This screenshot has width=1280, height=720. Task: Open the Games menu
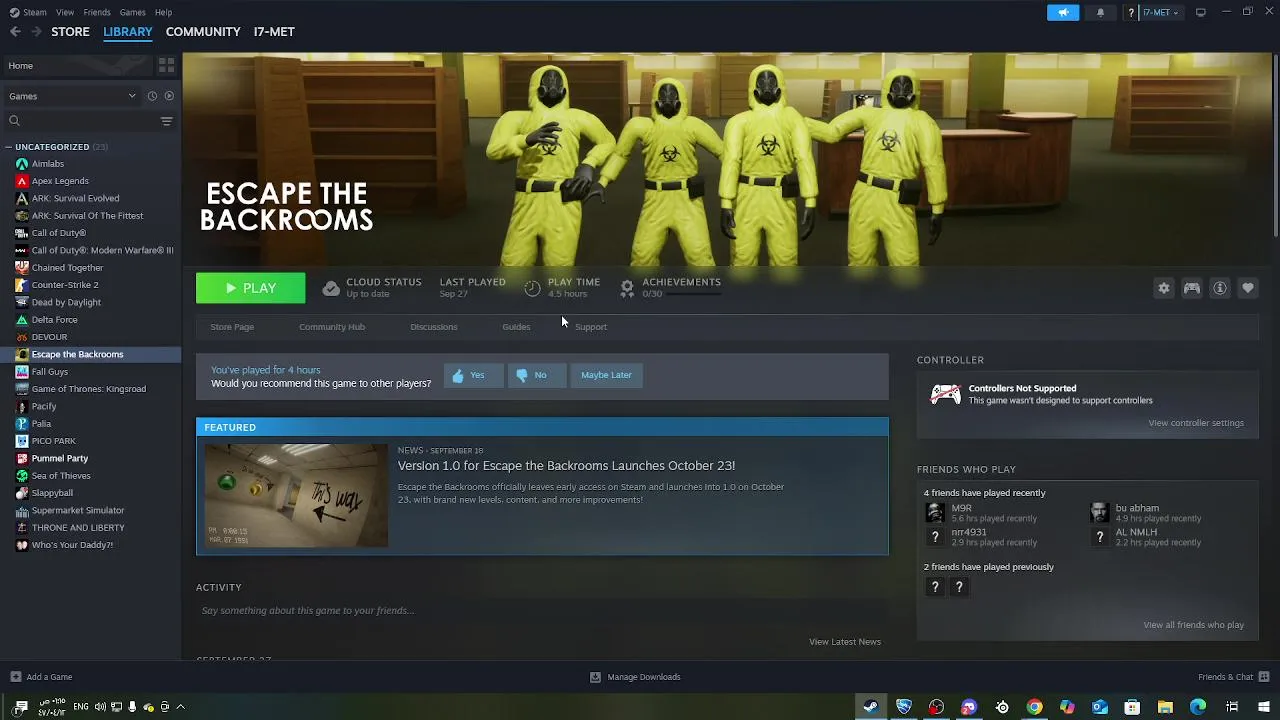point(132,12)
